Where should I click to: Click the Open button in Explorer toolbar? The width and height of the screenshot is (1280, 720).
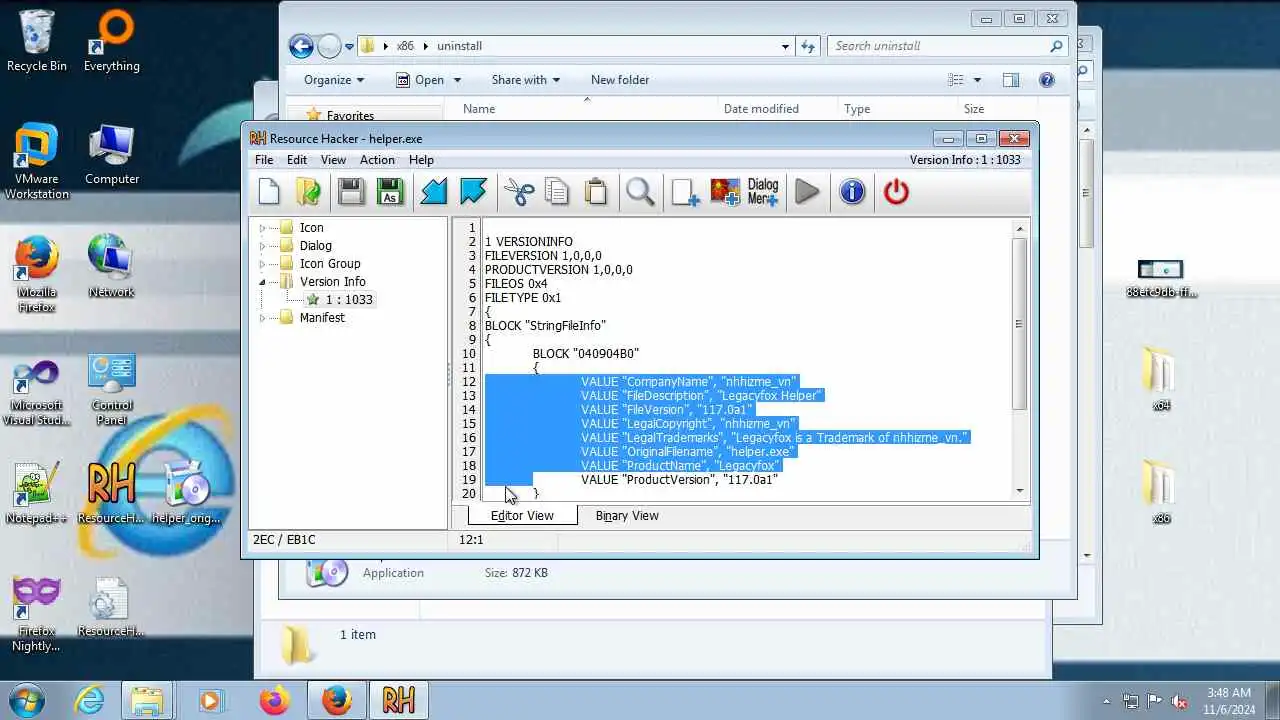pos(420,80)
